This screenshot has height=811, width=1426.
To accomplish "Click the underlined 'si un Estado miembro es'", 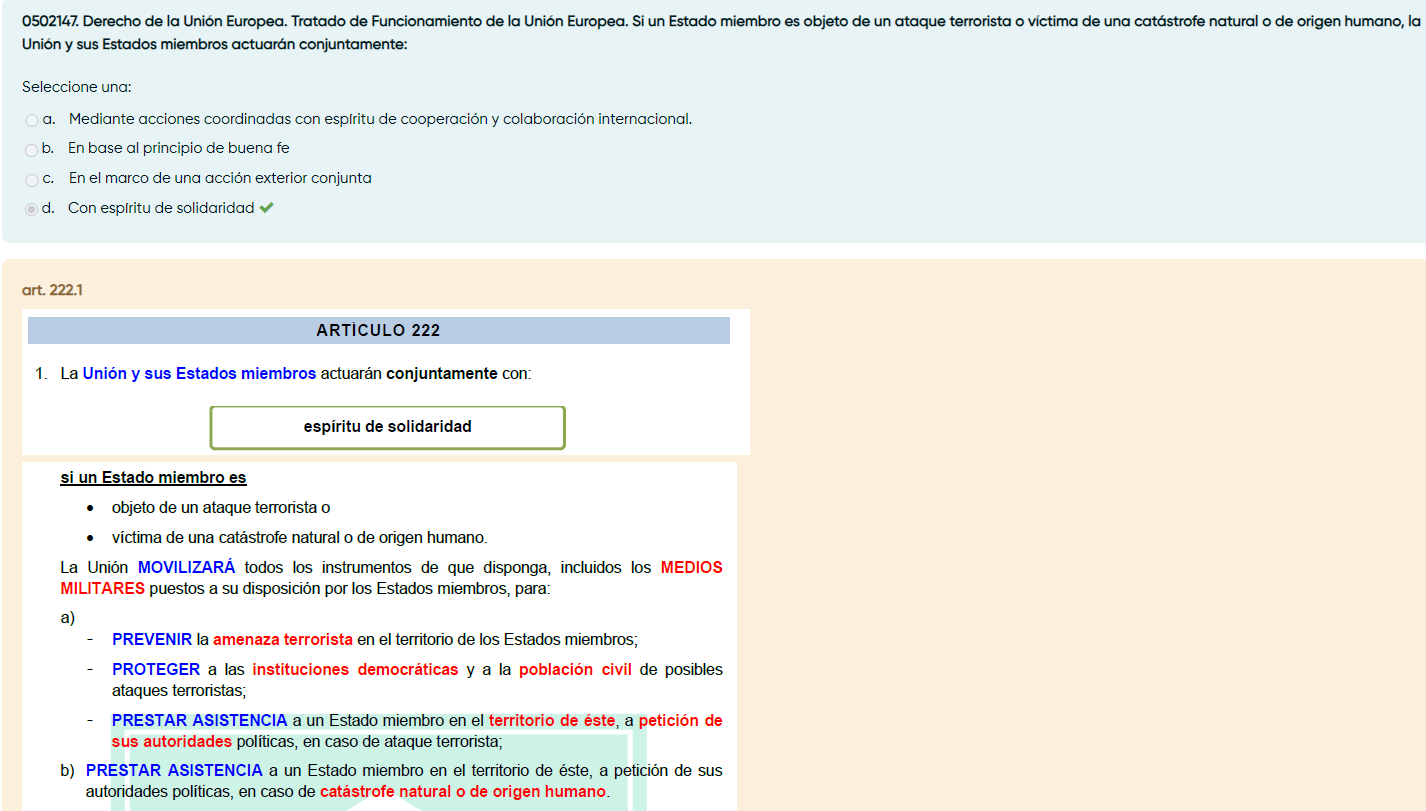I will tap(153, 478).
